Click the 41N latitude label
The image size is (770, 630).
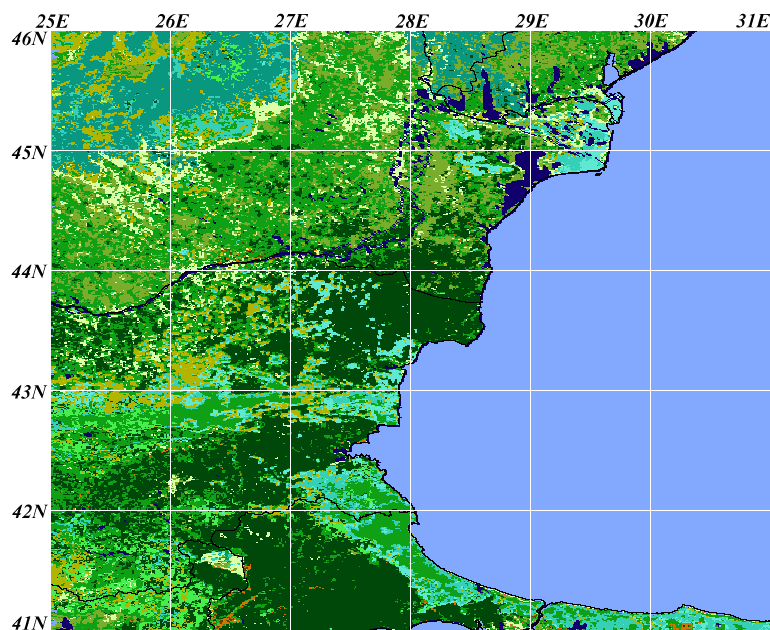[28, 623]
